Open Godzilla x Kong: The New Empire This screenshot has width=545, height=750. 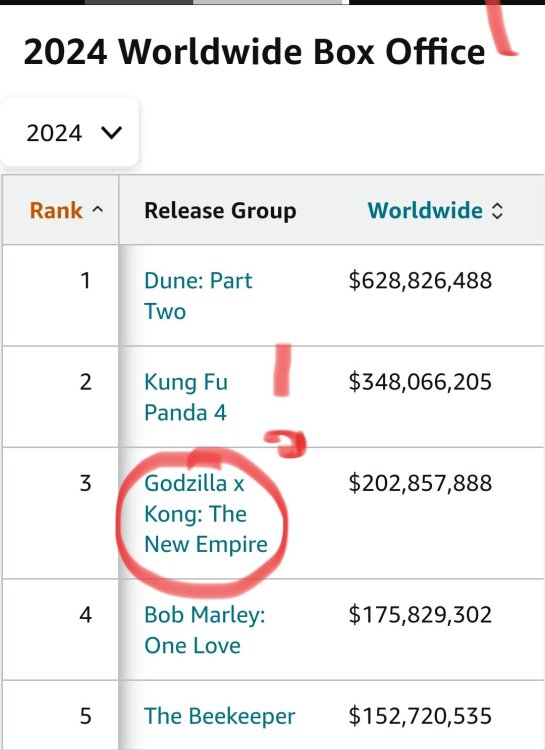click(206, 514)
